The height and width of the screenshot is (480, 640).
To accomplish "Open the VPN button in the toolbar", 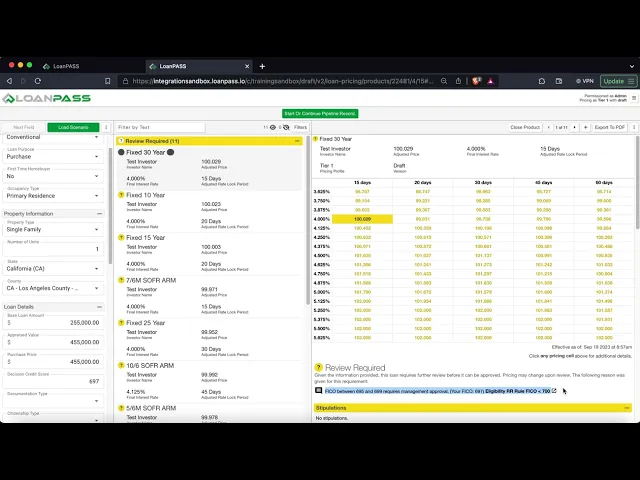I will point(584,81).
